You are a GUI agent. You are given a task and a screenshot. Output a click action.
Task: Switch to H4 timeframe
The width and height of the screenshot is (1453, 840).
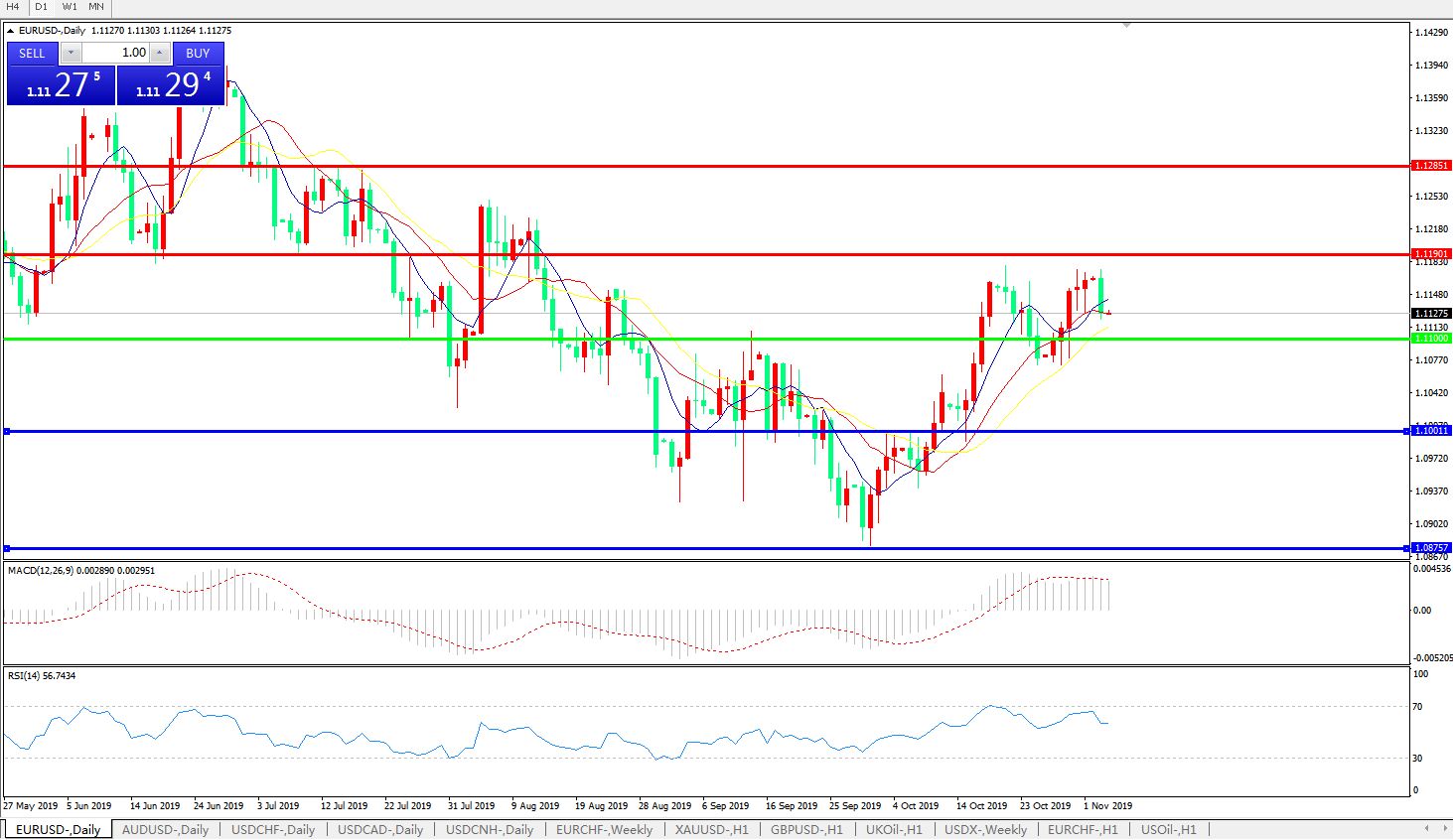point(13,7)
